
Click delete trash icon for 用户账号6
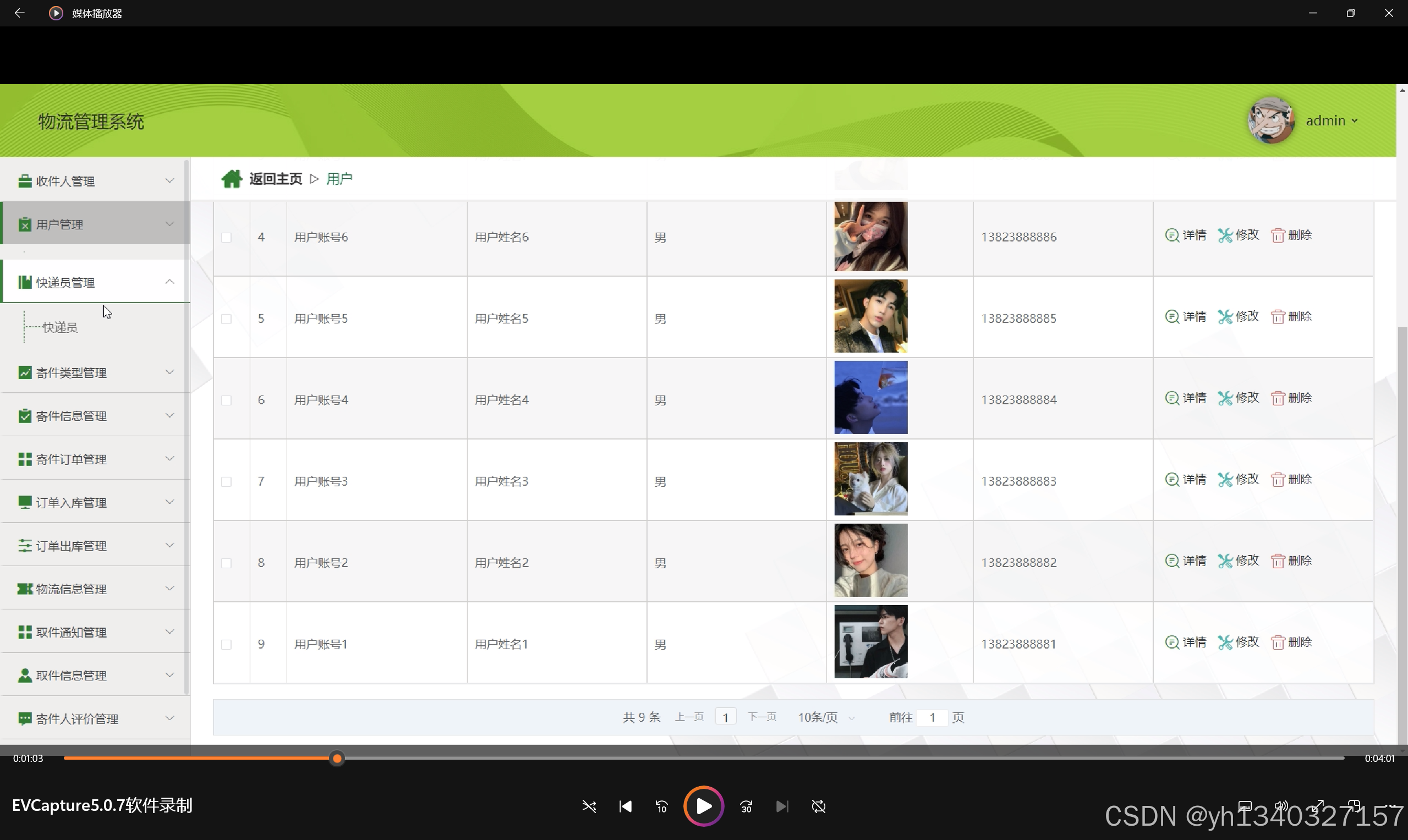click(1277, 235)
